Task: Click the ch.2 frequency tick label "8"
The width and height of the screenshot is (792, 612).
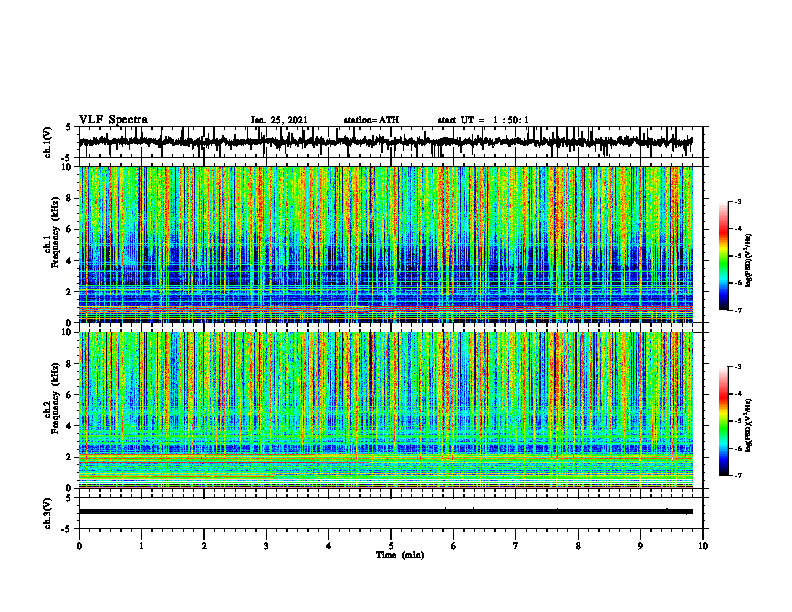Action: coord(70,364)
